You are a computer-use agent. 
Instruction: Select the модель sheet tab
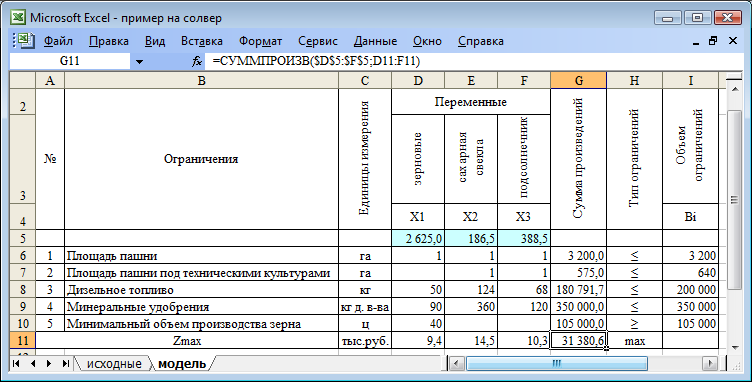[x=182, y=364]
